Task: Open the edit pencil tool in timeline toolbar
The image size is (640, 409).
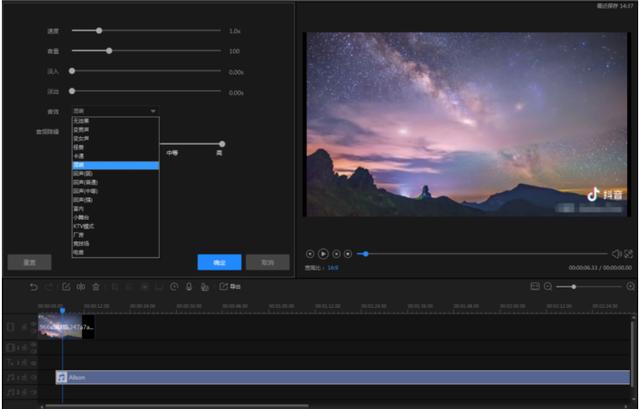Action: (66, 287)
